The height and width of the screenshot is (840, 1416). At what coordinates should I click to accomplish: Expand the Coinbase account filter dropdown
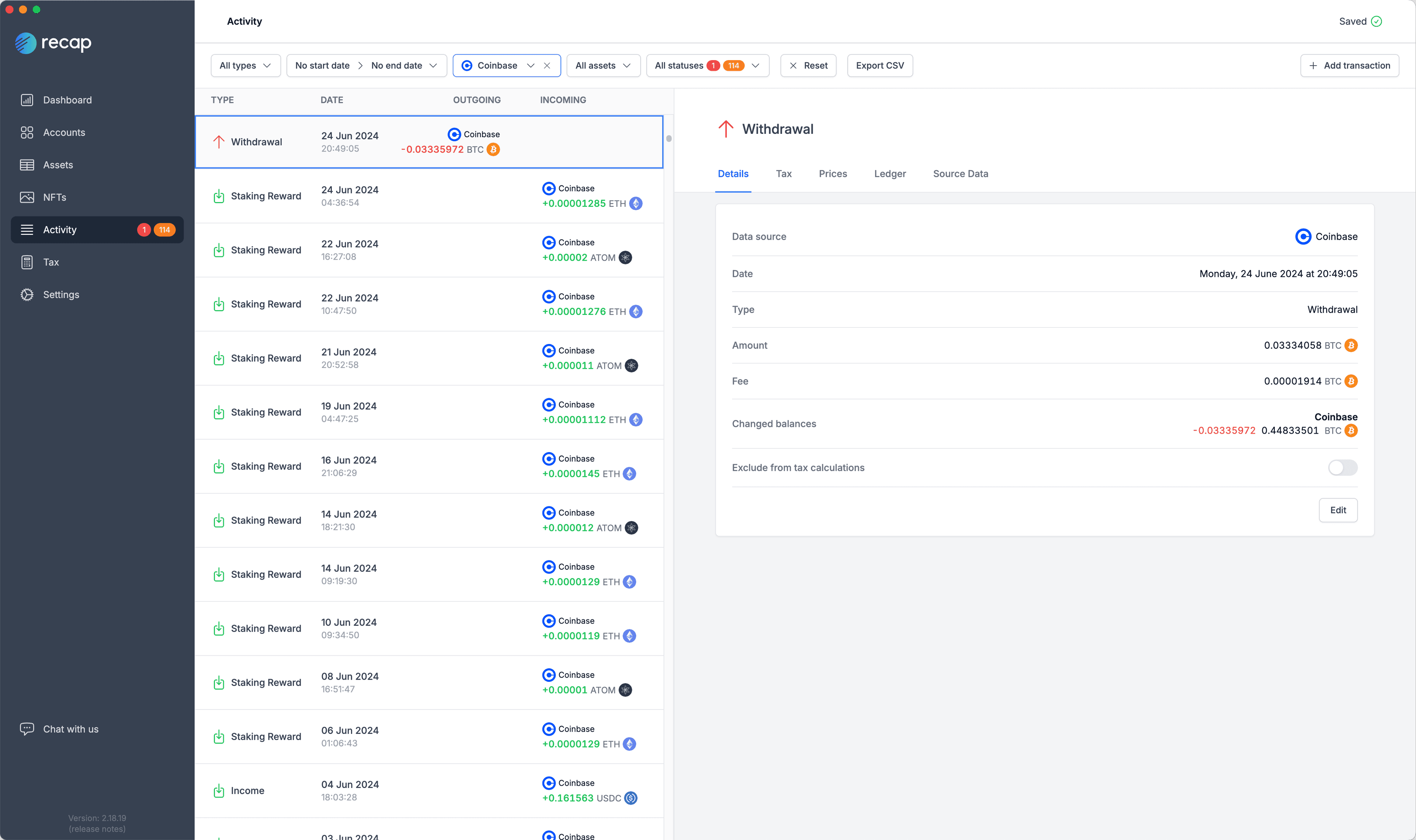[x=530, y=66]
